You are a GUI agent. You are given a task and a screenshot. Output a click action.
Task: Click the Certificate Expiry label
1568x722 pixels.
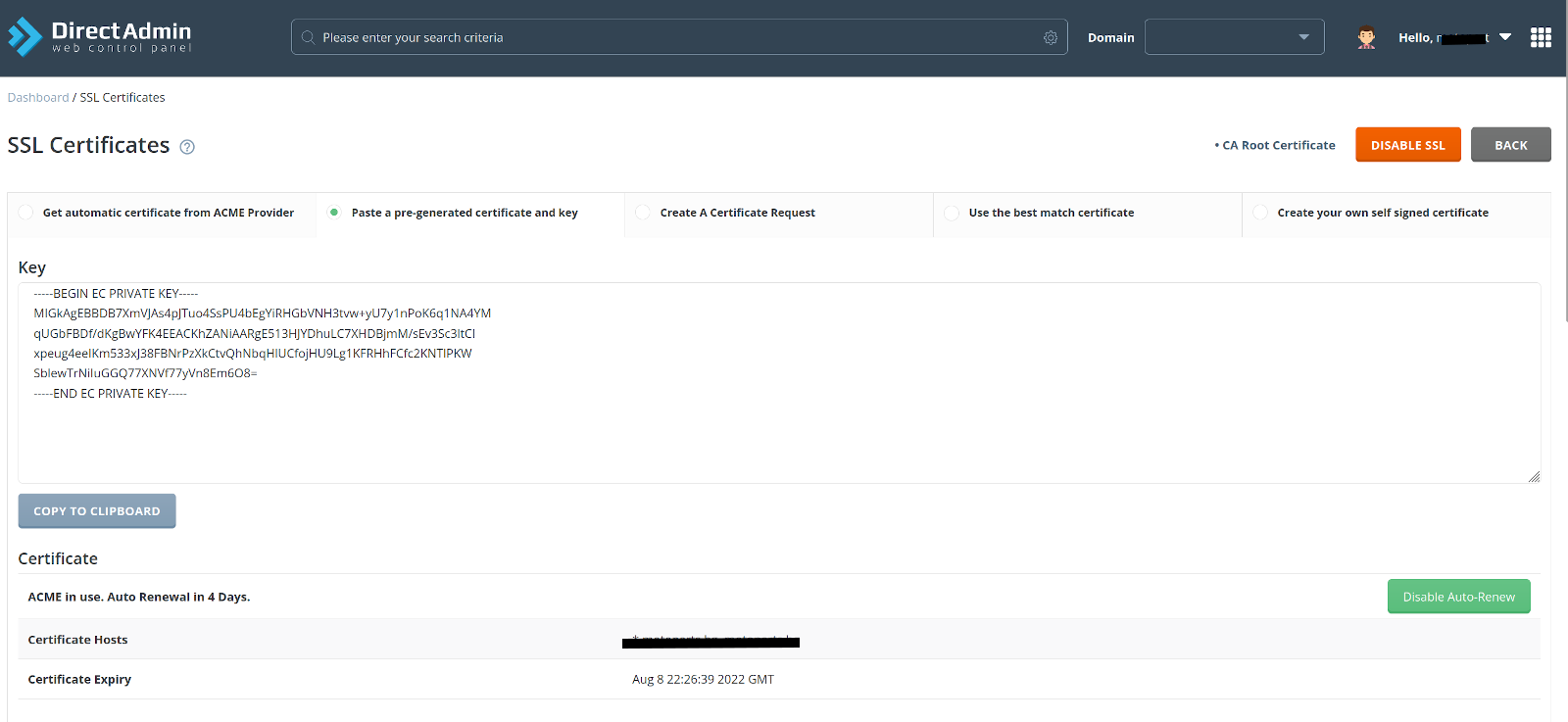tap(79, 679)
